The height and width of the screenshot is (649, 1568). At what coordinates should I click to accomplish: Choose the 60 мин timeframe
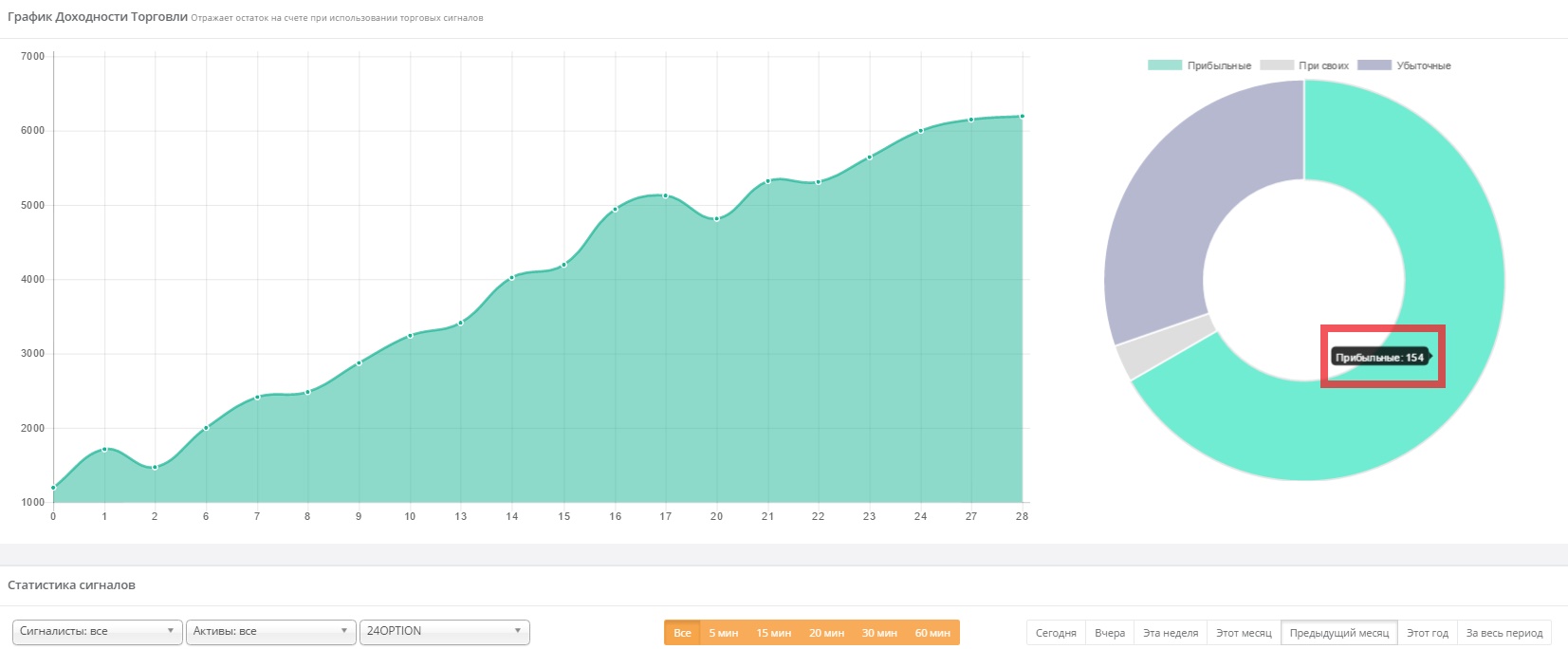[x=932, y=633]
